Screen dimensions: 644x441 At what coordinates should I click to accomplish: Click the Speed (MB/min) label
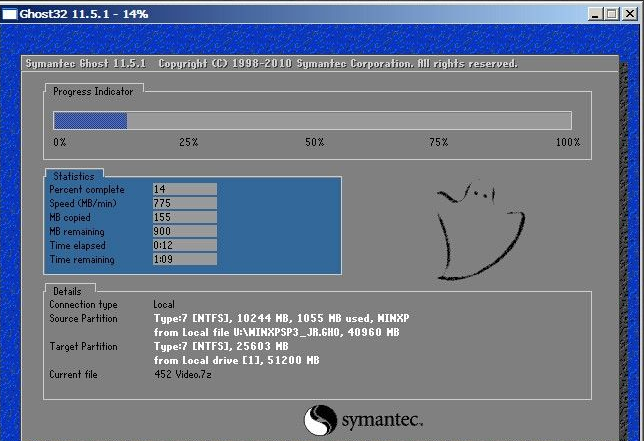click(83, 204)
